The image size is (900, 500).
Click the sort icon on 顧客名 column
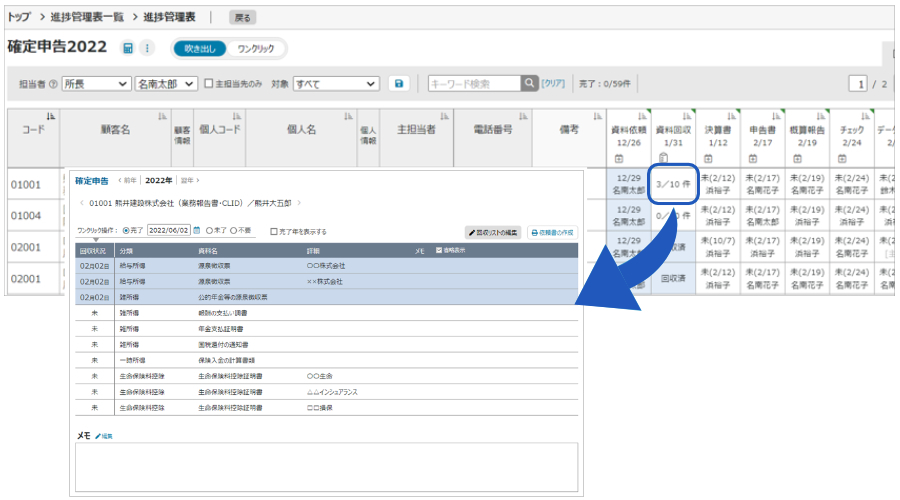[162, 117]
